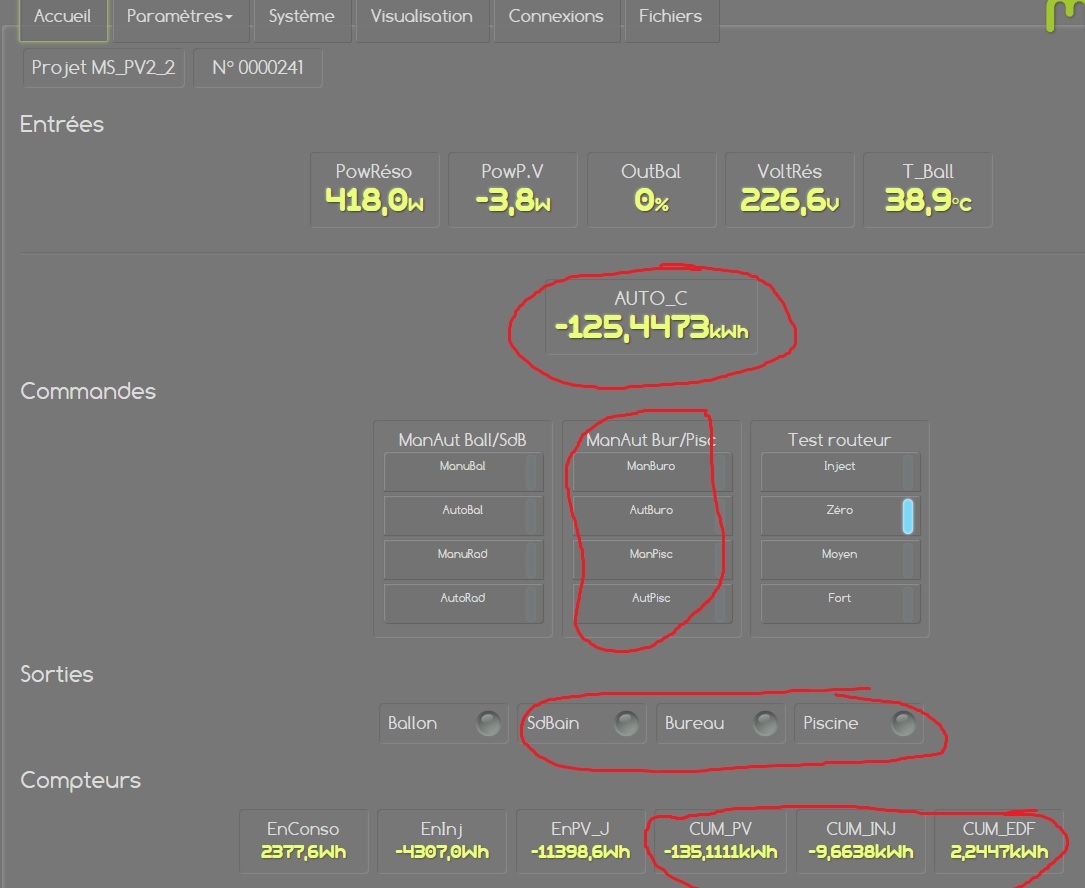Screen dimensions: 1085x888
Task: Select the EnConso 2377,6Wh counter
Action: coord(304,841)
